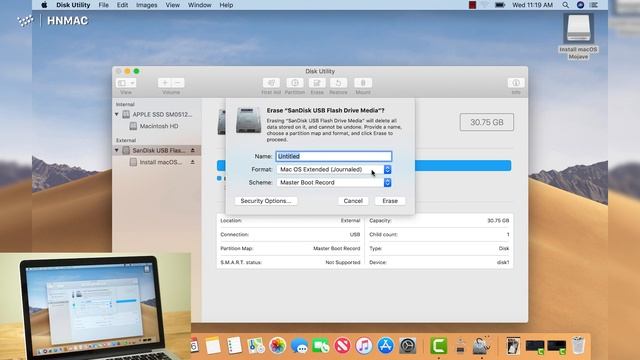
Task: Eject the SanDisk USB Flash drive
Action: [x=193, y=150]
